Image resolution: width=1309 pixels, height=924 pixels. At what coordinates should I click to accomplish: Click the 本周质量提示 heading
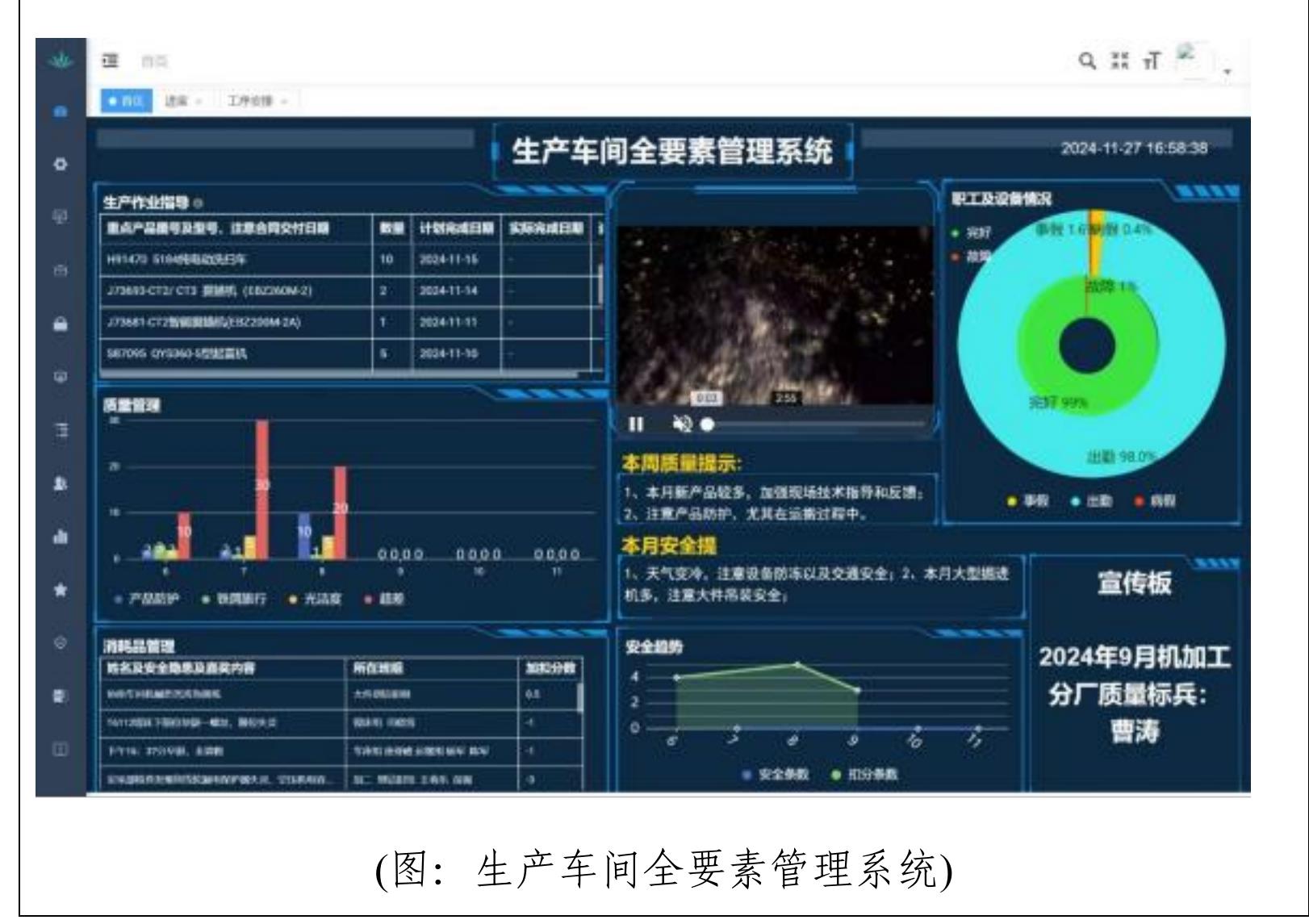pos(682,463)
